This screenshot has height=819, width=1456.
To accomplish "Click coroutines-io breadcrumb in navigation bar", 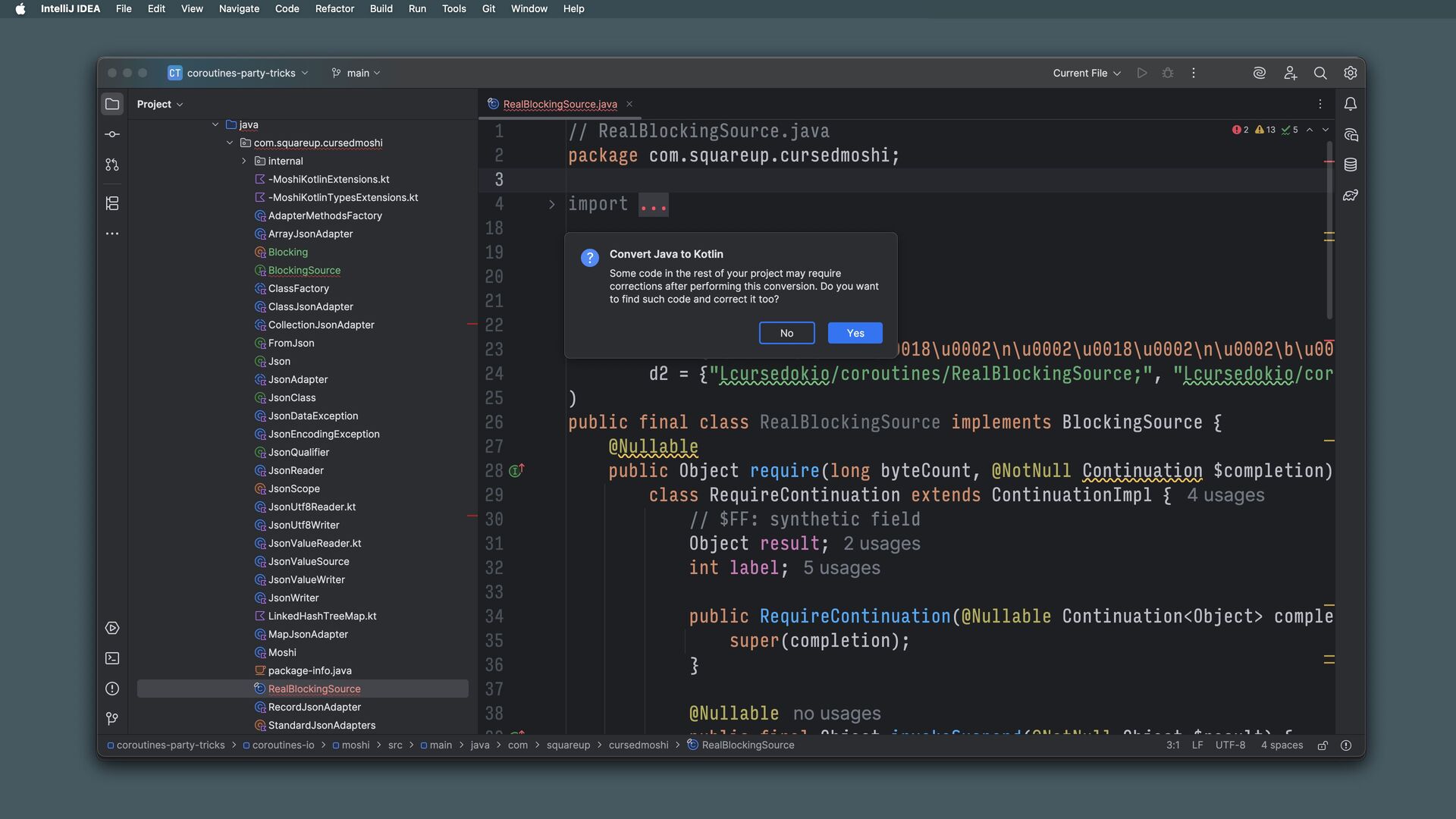I will pos(283,745).
